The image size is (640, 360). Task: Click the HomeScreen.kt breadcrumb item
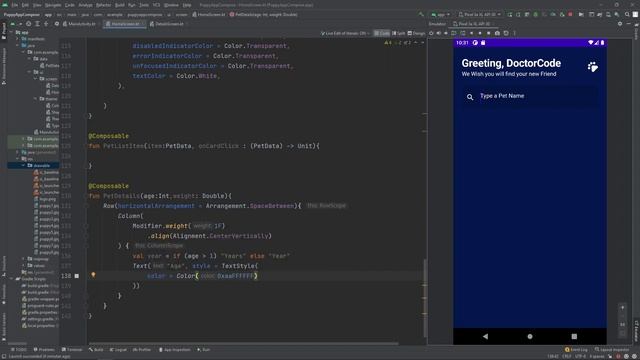(209, 14)
